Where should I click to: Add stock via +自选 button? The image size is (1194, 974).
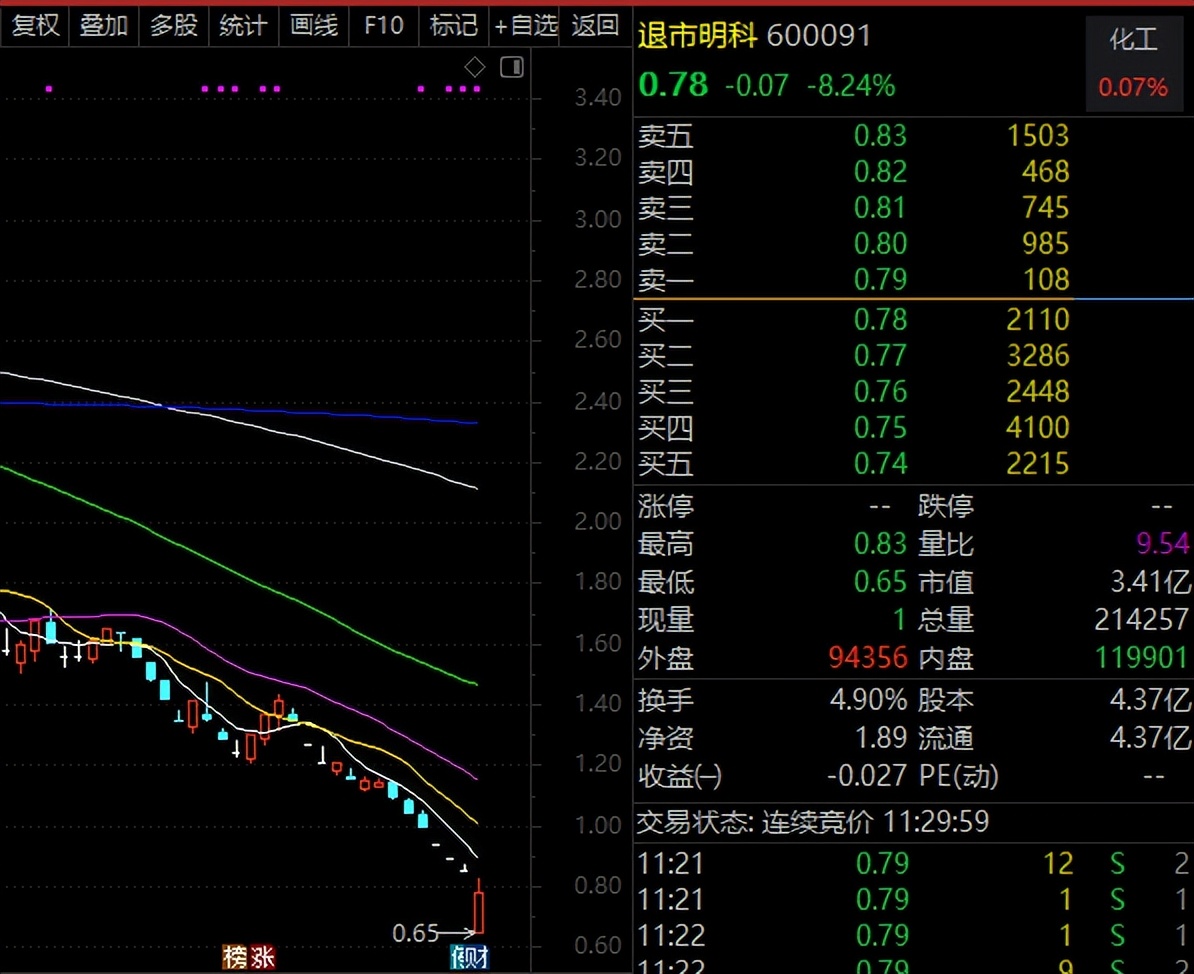tap(525, 24)
